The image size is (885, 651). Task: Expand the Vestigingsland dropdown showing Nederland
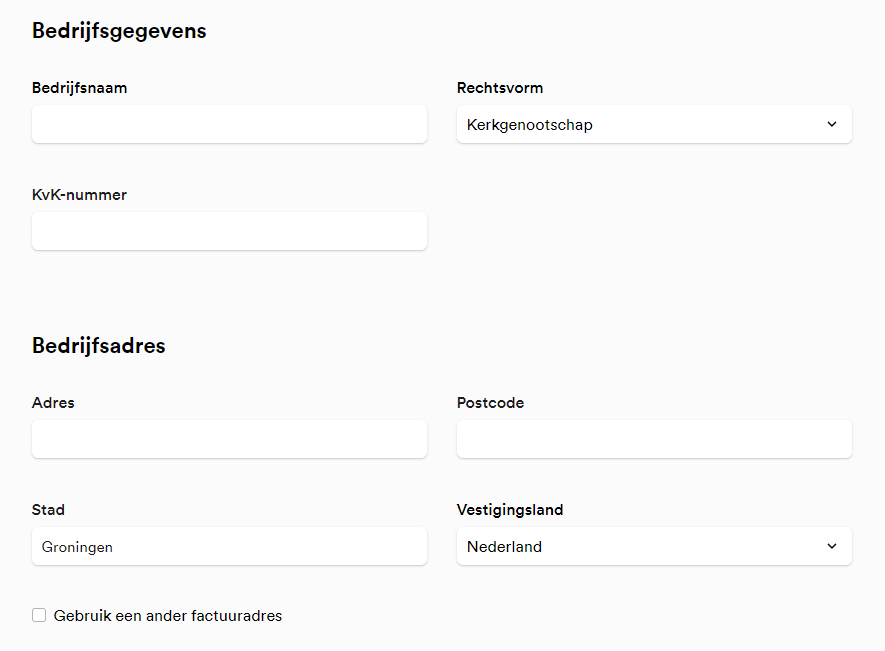click(640, 547)
